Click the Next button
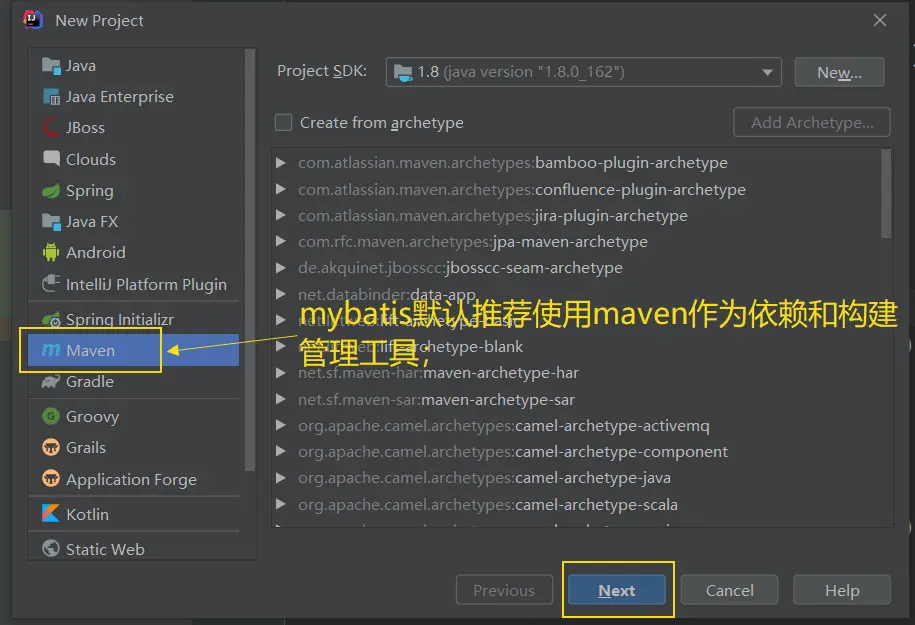This screenshot has width=915, height=625. pos(617,590)
